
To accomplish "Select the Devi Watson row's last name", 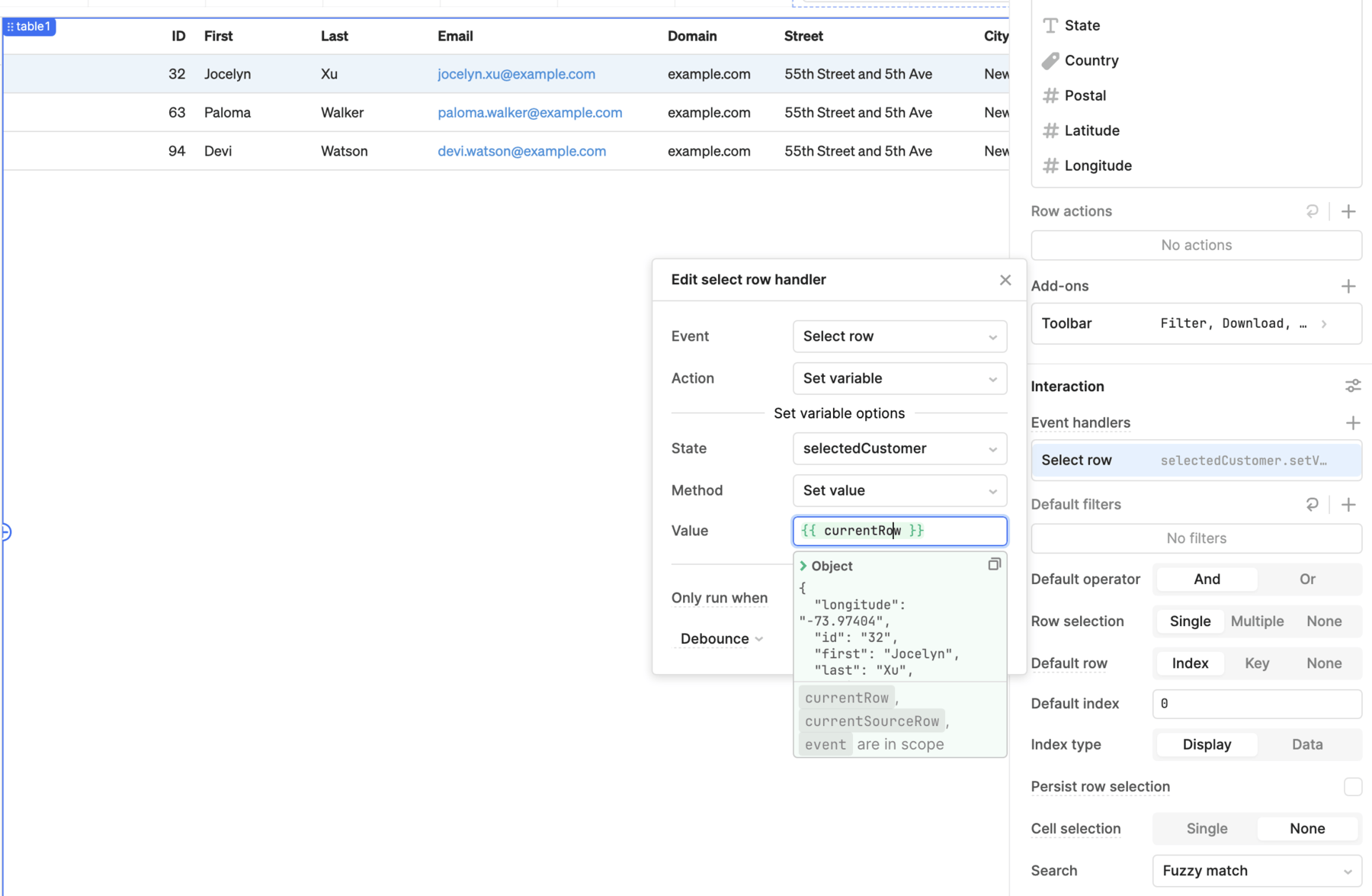I will pyautogui.click(x=344, y=151).
